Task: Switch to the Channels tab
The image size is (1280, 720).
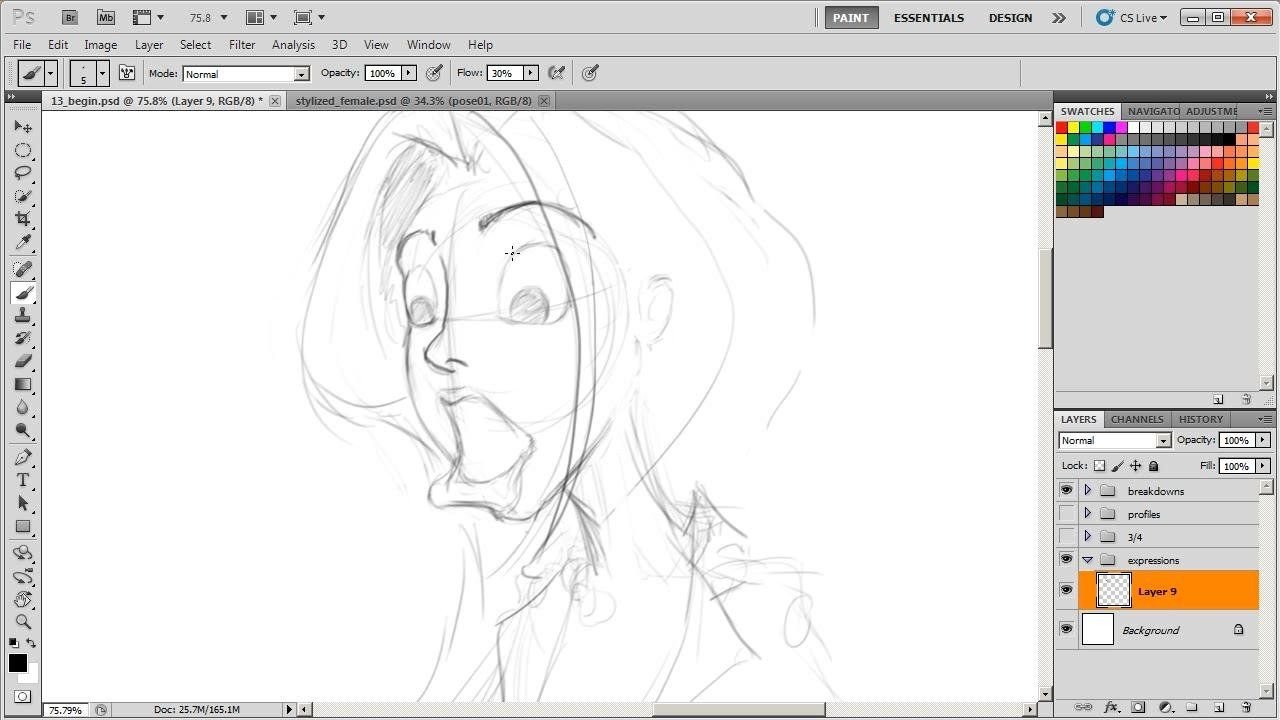Action: tap(1137, 419)
